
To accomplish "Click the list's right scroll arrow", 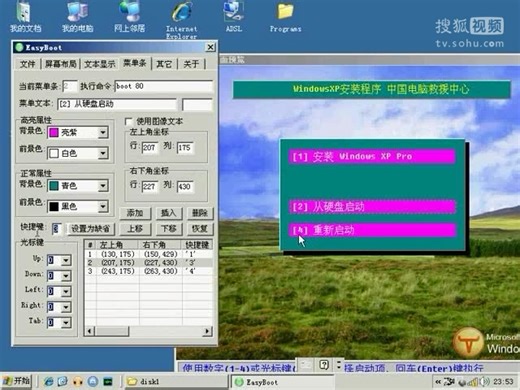I will 208,331.
